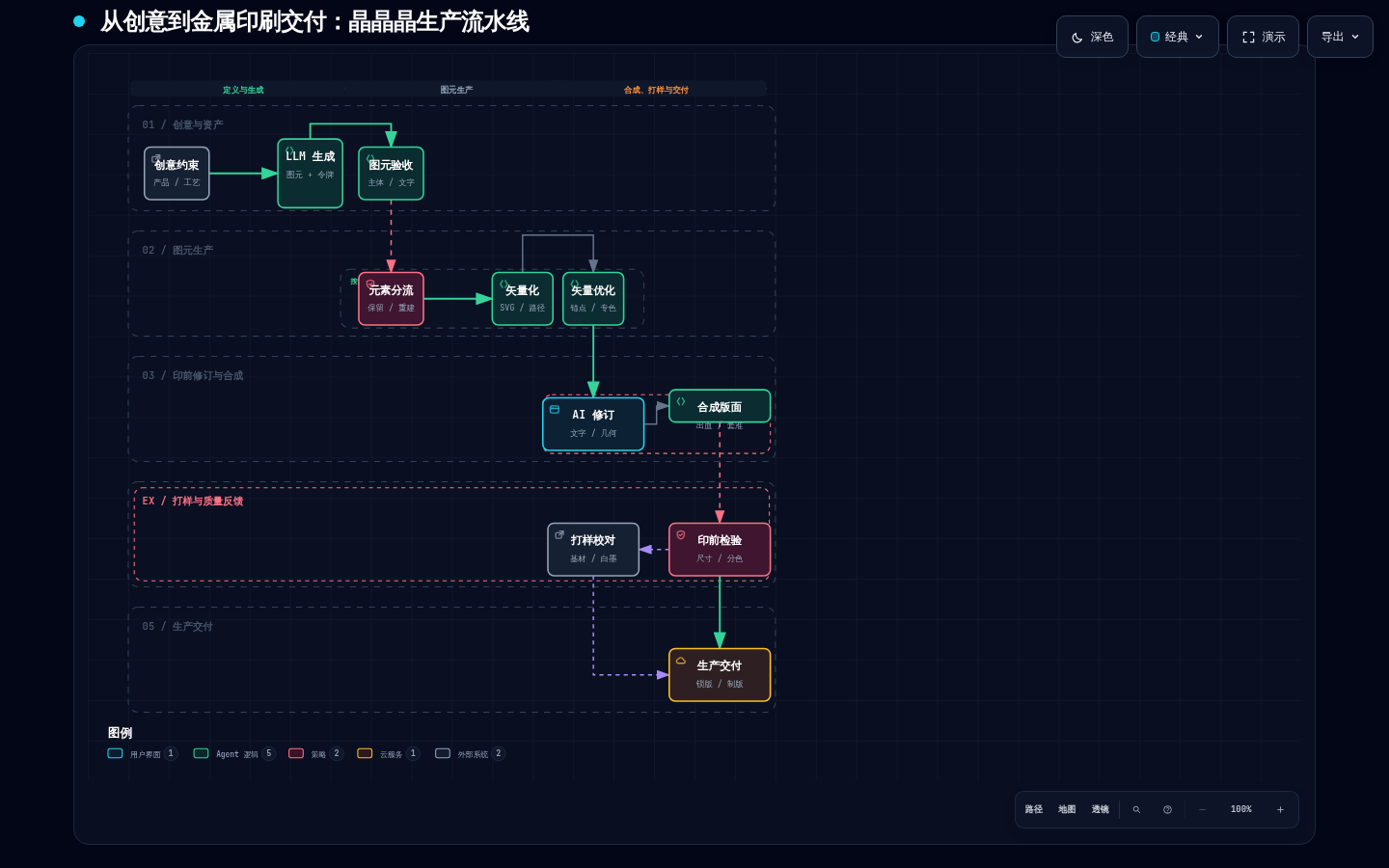The image size is (1389, 868).
Task: Click the 图例 legend heading
Action: (x=120, y=733)
